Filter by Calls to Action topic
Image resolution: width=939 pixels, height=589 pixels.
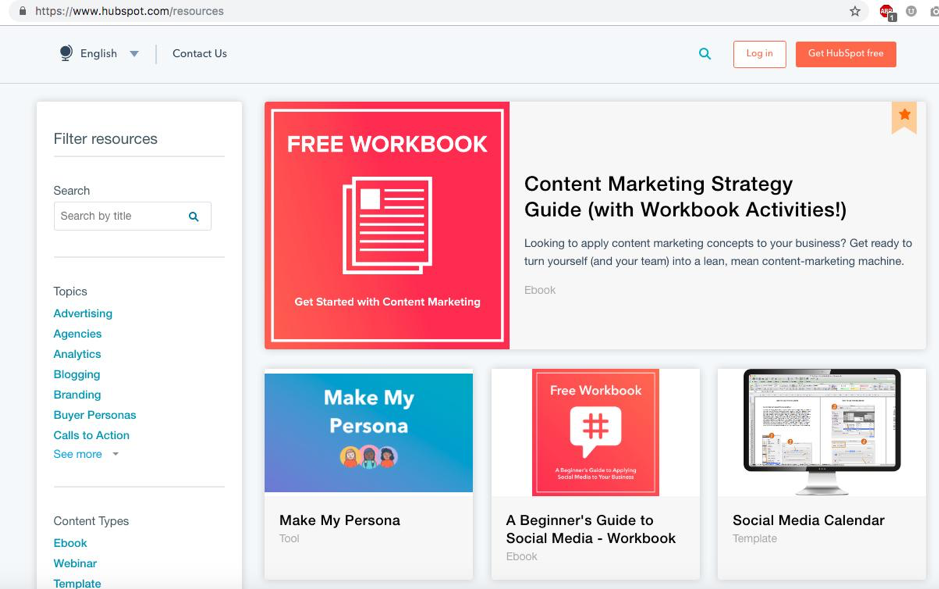point(91,435)
